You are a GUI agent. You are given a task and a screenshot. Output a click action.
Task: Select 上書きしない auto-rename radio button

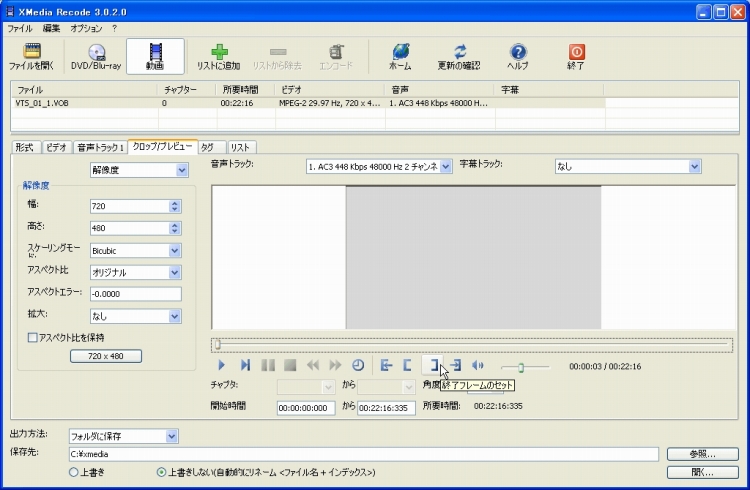coord(161,472)
